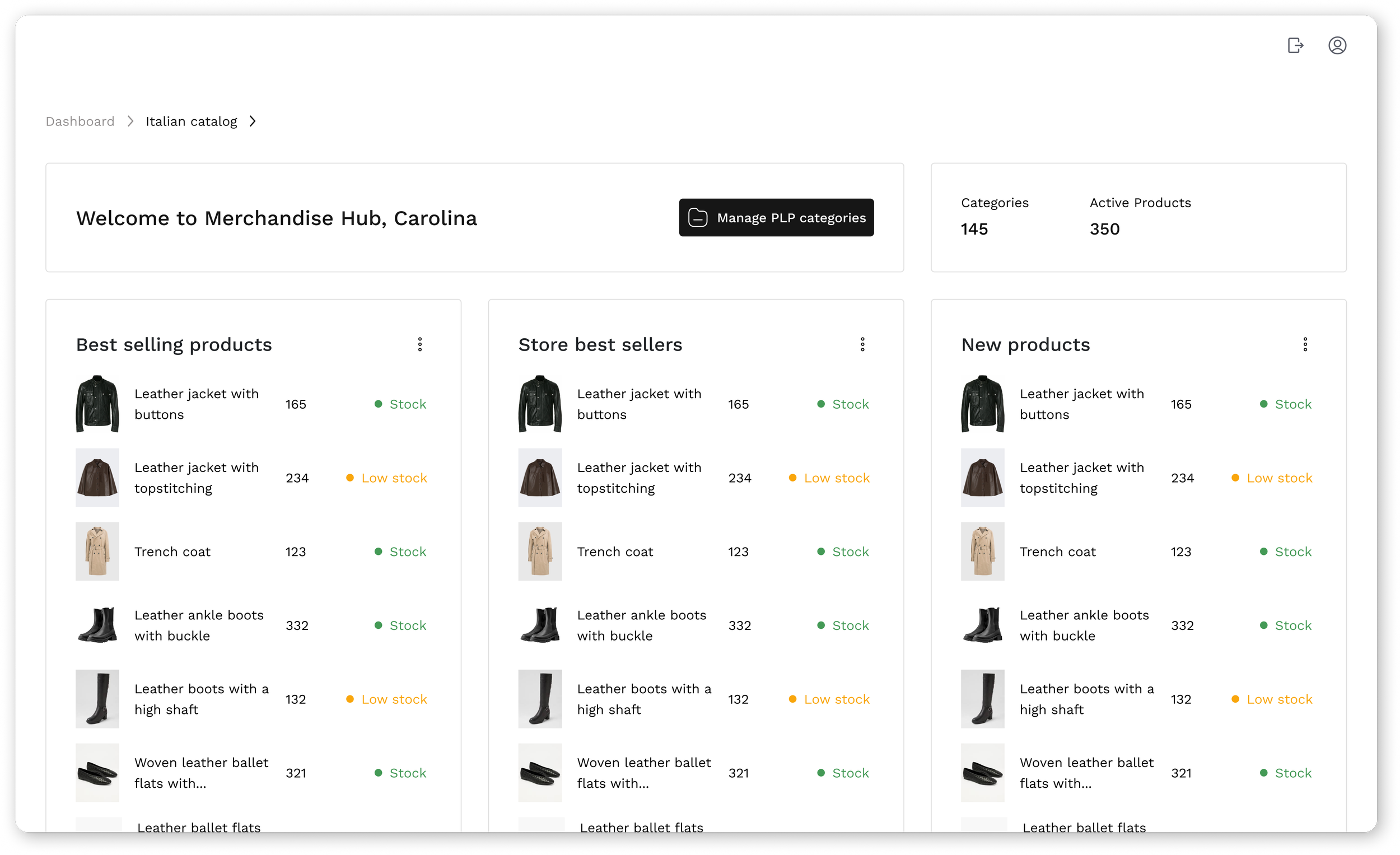The height and width of the screenshot is (855, 1400).
Task: Open New products three-dot menu
Action: click(1305, 344)
